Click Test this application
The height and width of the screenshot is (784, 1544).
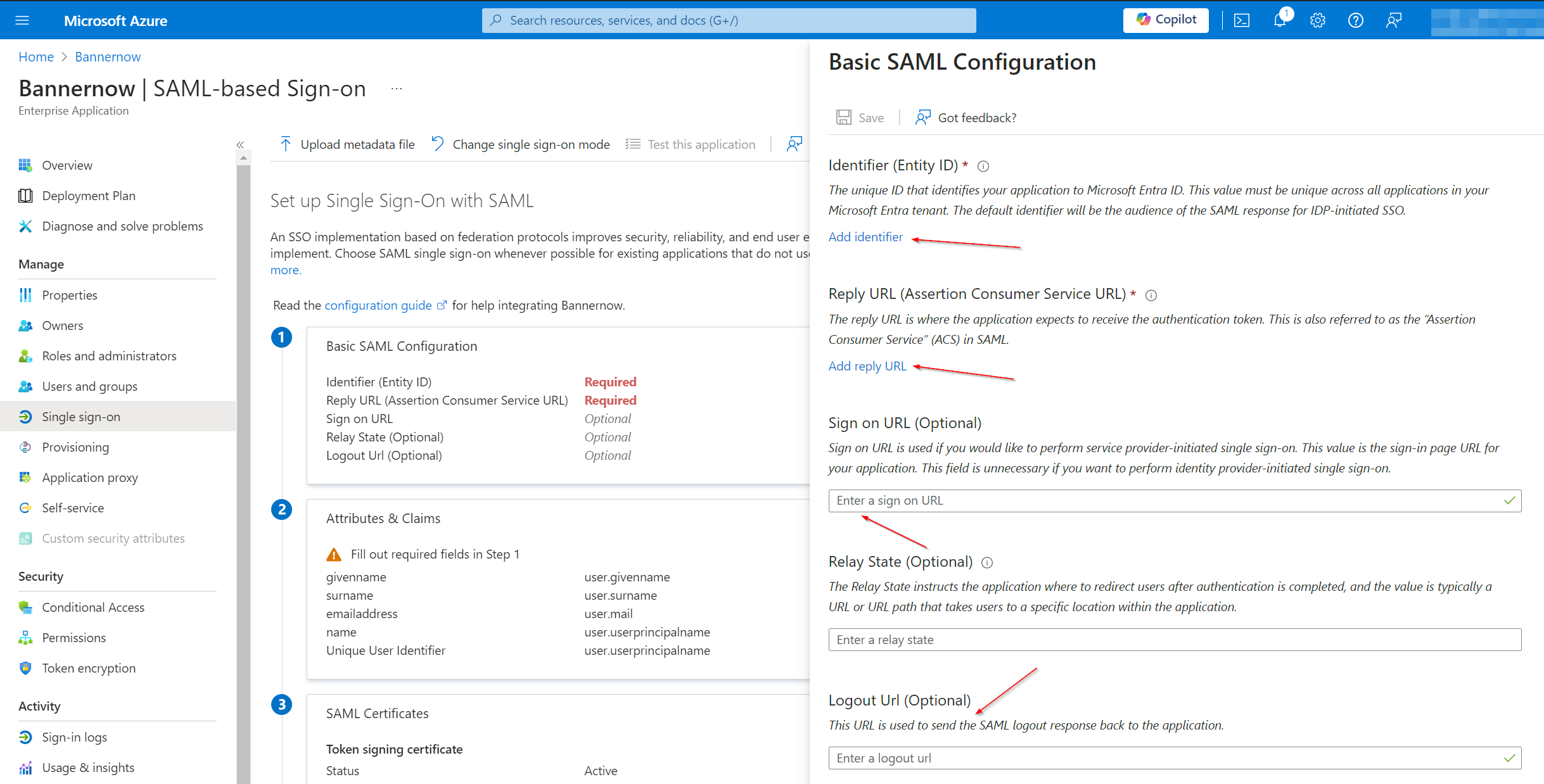click(691, 144)
